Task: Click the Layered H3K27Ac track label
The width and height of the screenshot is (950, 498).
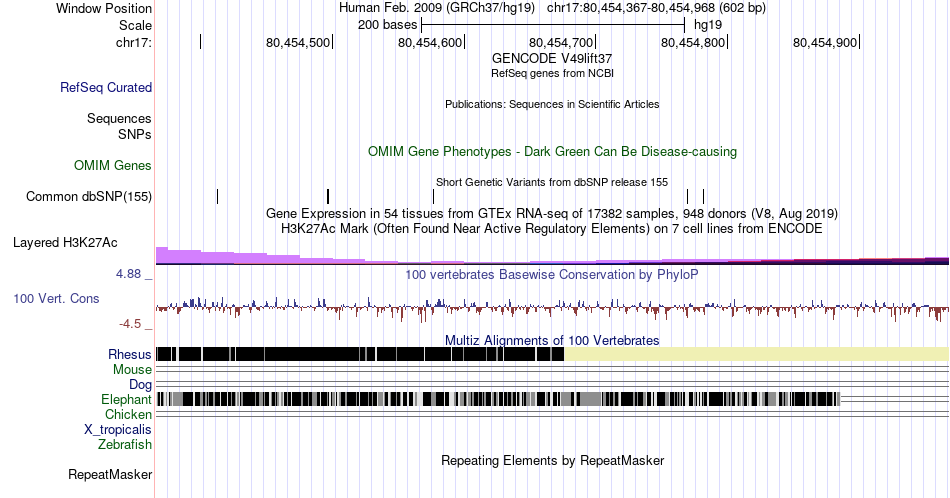Action: pos(65,242)
